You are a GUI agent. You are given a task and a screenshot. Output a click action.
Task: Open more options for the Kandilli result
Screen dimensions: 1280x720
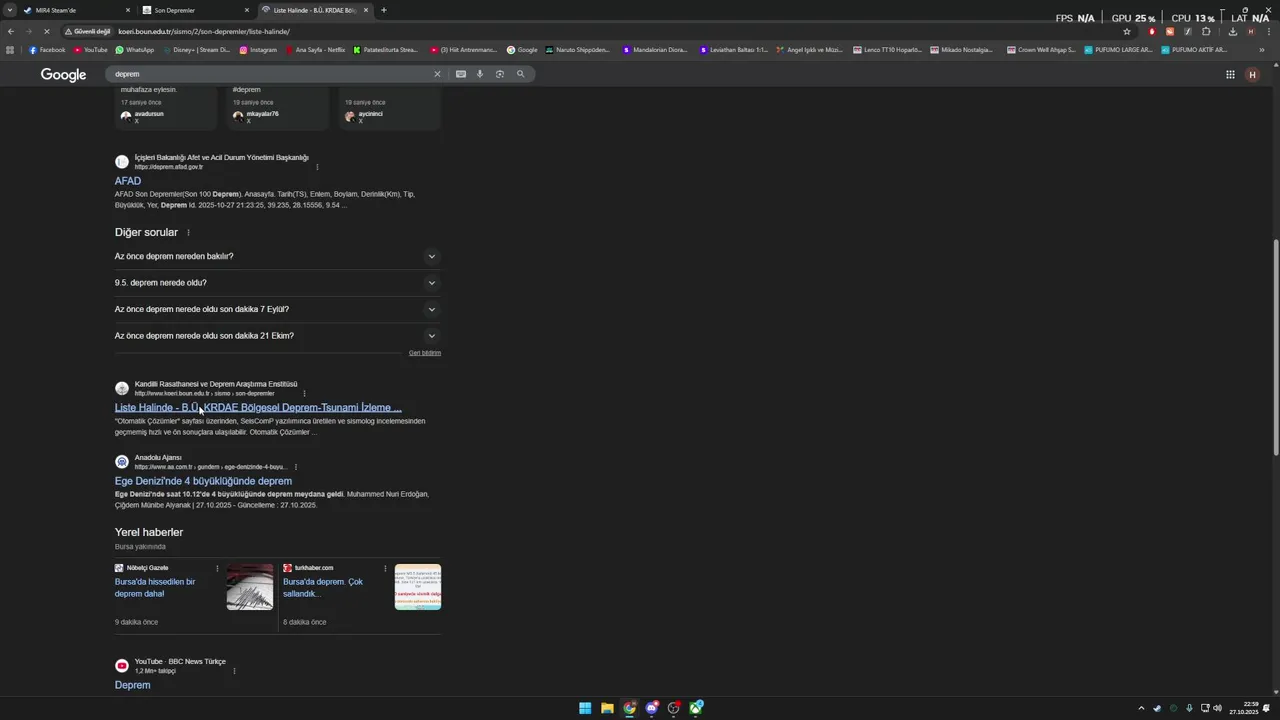pos(305,394)
